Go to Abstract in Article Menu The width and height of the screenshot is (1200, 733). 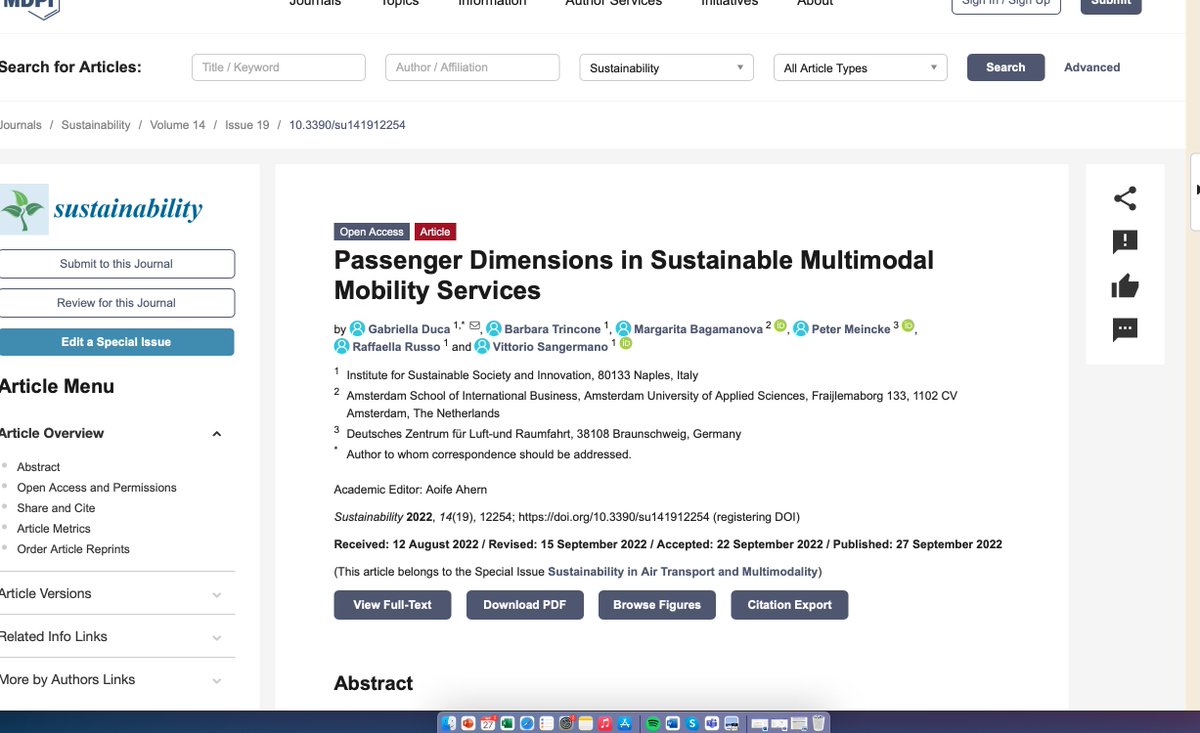click(x=38, y=467)
